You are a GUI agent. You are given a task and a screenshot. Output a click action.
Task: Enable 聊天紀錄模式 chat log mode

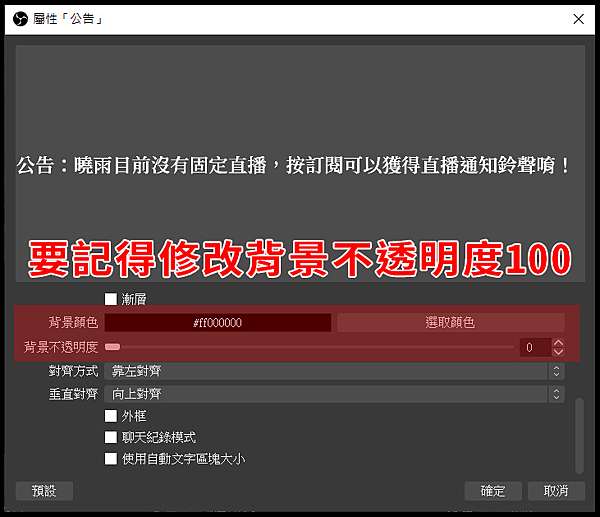pyautogui.click(x=111, y=437)
